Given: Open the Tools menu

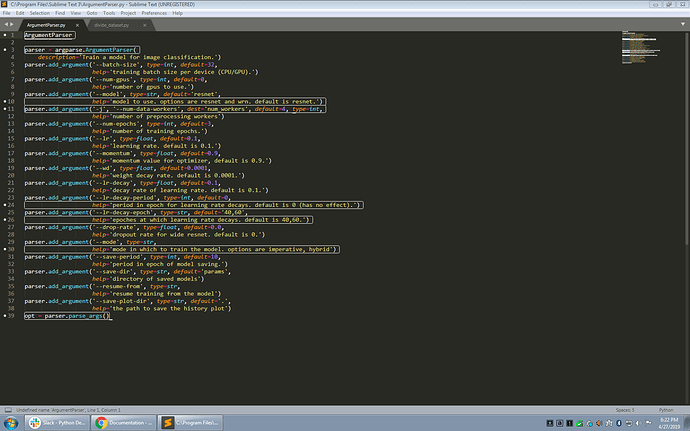Looking at the screenshot, I should (x=109, y=13).
